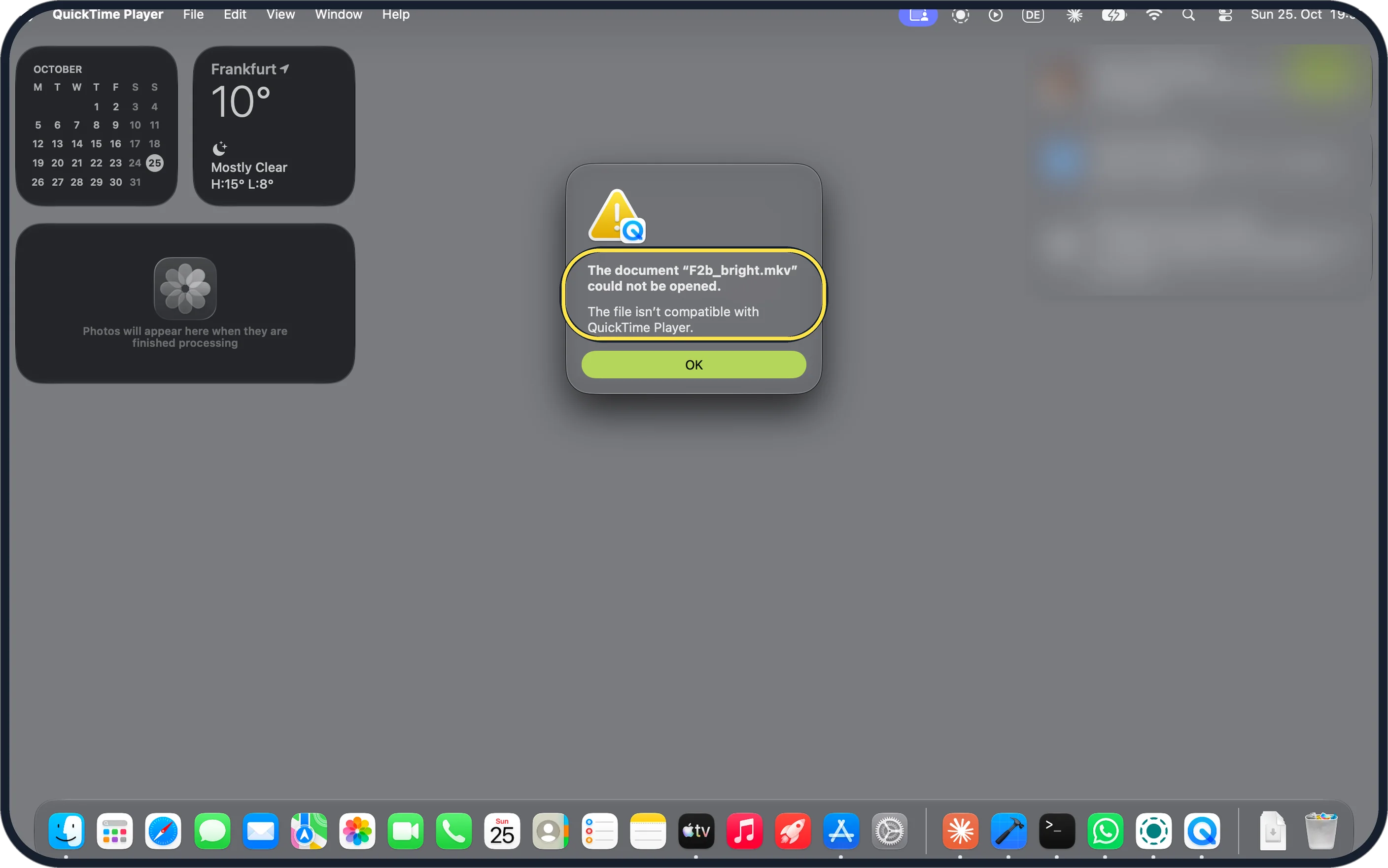Open the Phone app in the dock
1388x868 pixels.
[x=453, y=831]
